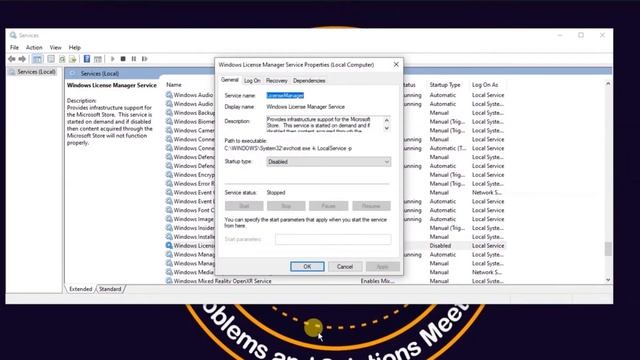
Task: Click the Start parameters input field
Action: coord(333,239)
